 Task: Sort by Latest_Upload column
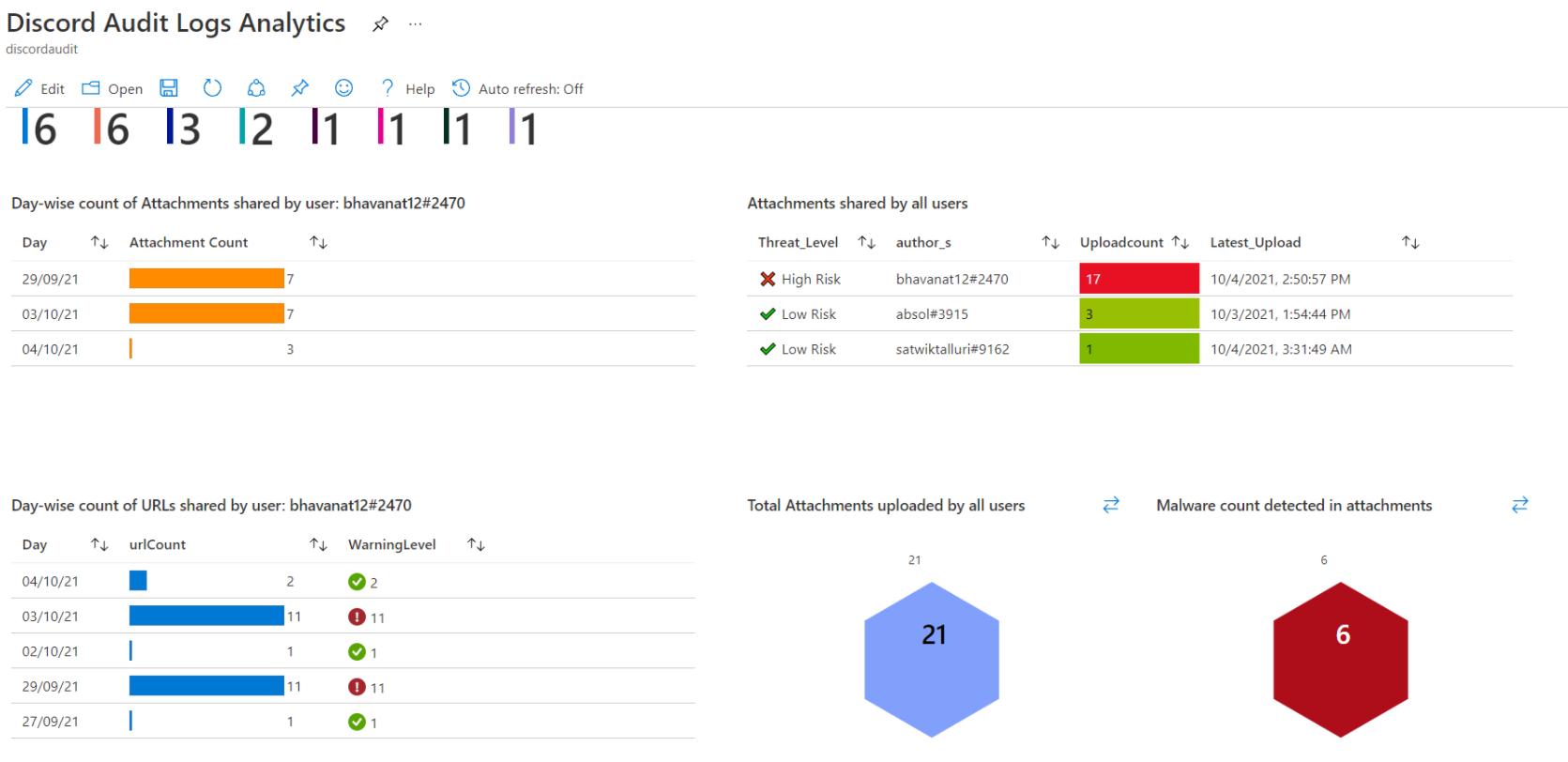pyautogui.click(x=1410, y=242)
